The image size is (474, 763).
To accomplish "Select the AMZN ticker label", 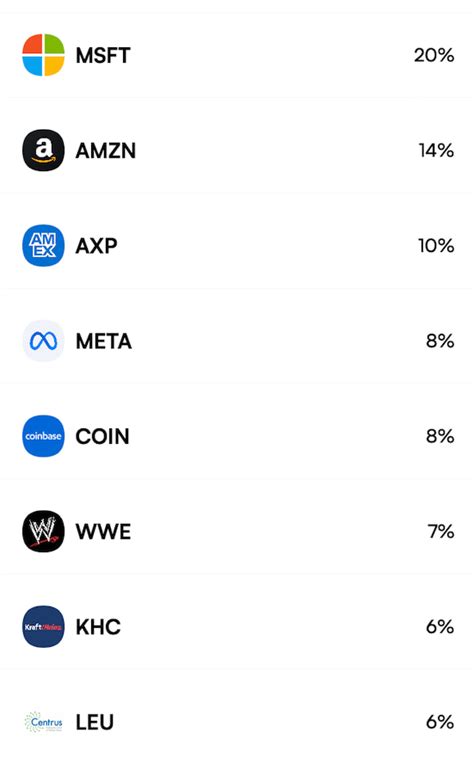I will point(106,151).
